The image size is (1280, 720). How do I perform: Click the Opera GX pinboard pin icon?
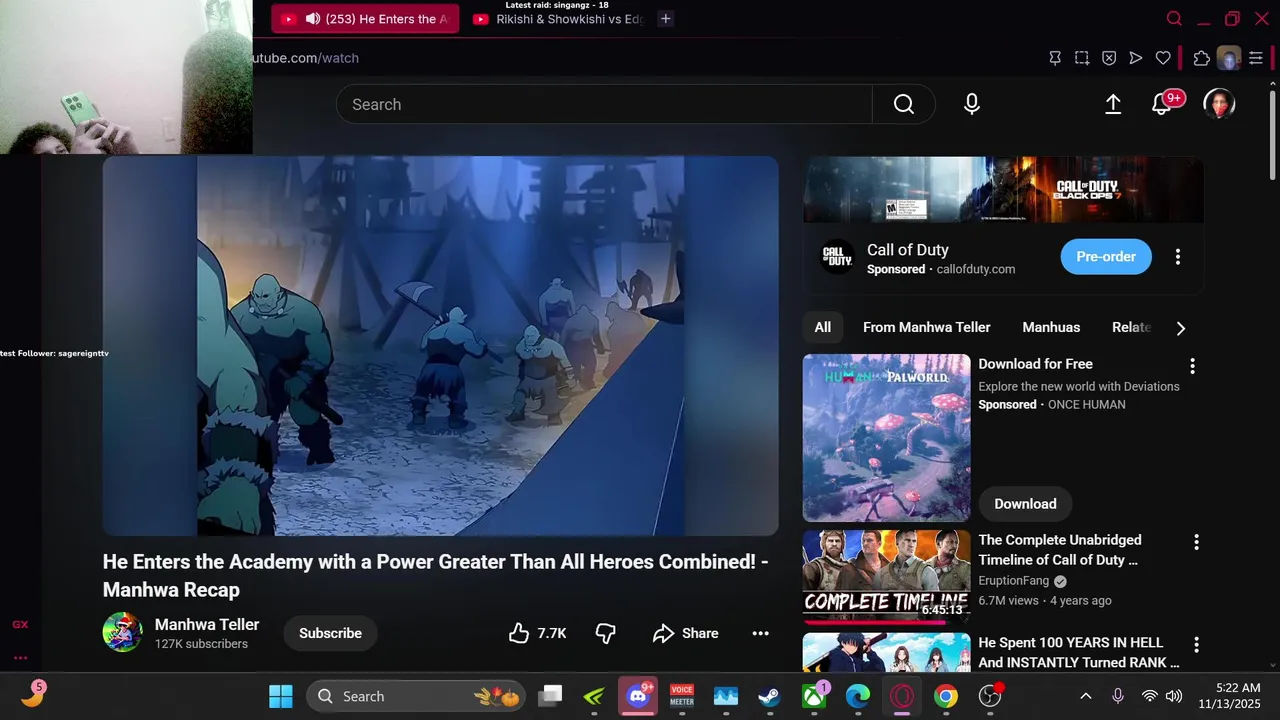pos(1055,58)
